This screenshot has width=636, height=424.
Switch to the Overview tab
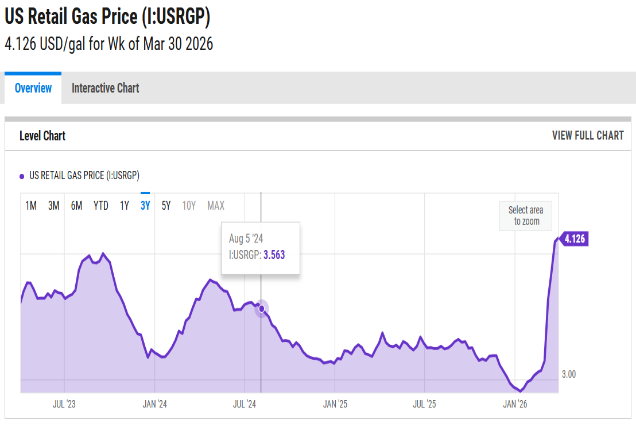[33, 88]
